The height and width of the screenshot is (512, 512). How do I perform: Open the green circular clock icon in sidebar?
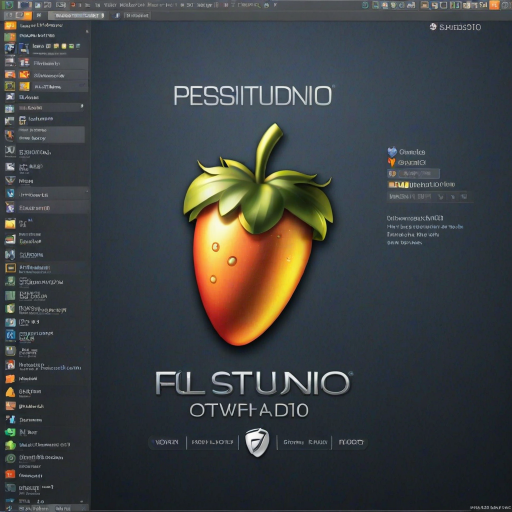10,458
